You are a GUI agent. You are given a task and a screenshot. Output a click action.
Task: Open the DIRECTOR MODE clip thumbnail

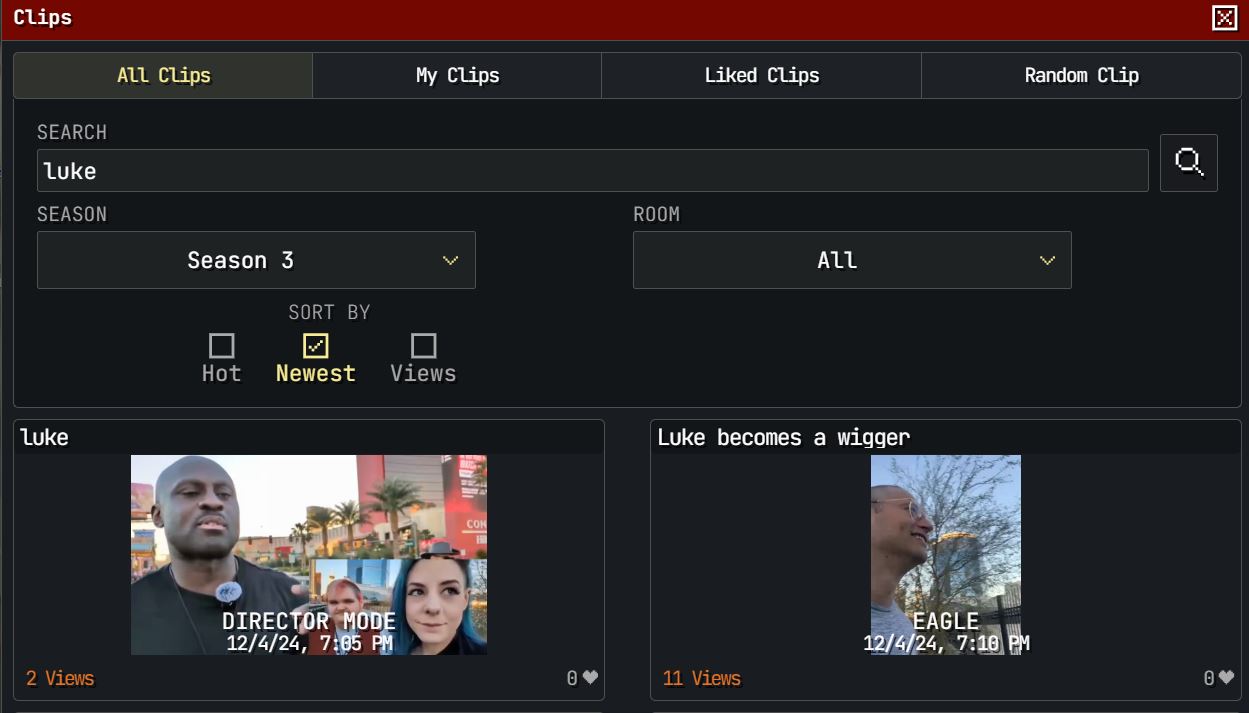coord(309,555)
